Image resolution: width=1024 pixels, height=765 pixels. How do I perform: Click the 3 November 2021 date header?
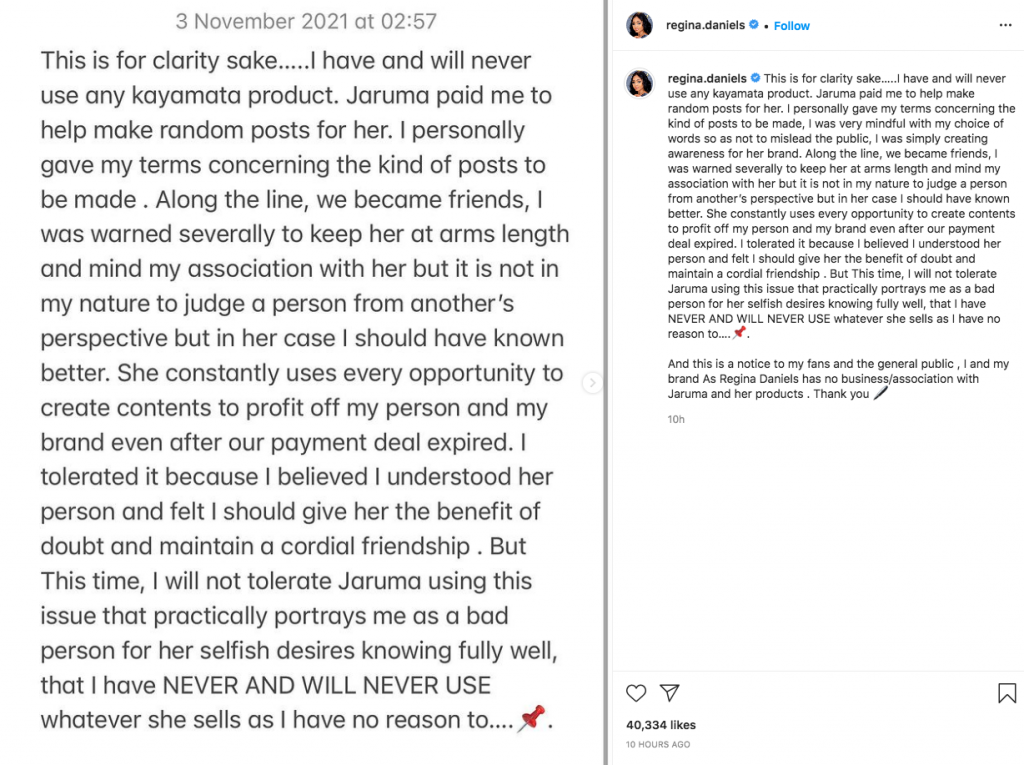pos(306,22)
